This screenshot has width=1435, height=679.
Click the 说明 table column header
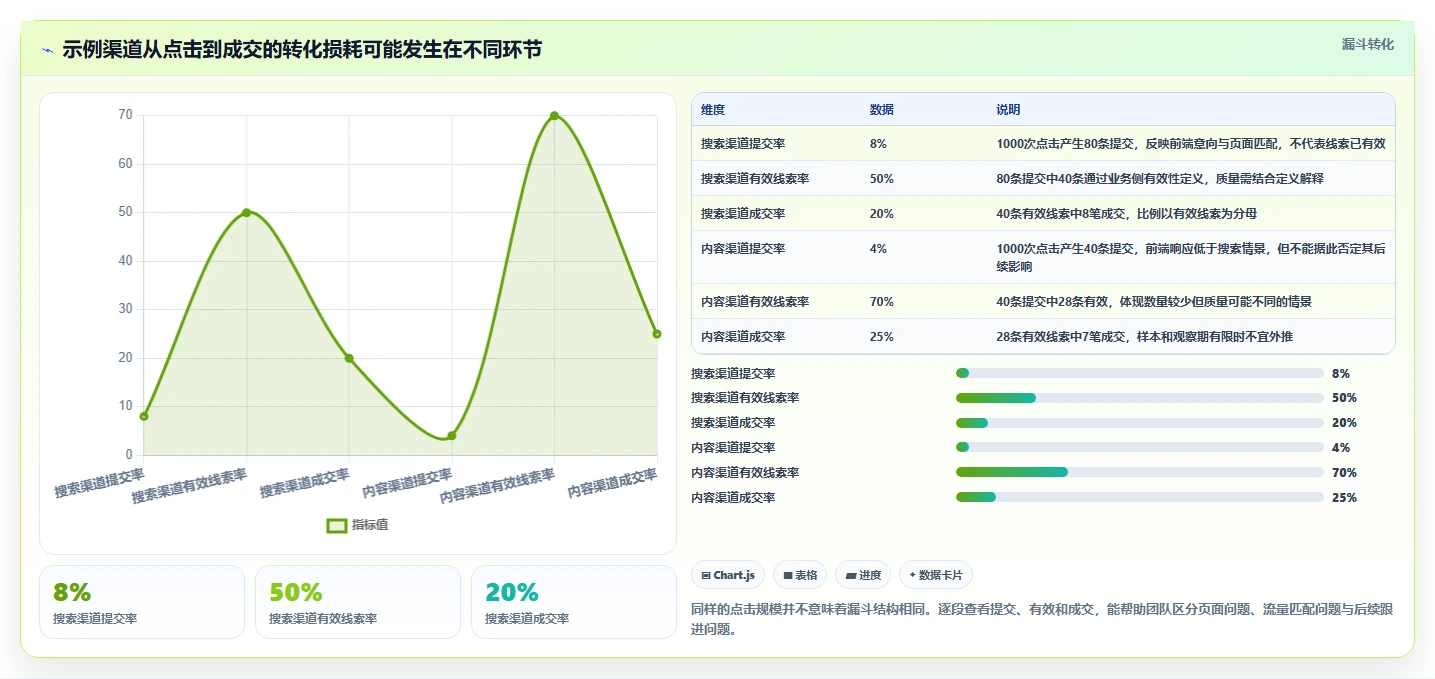click(1008, 109)
